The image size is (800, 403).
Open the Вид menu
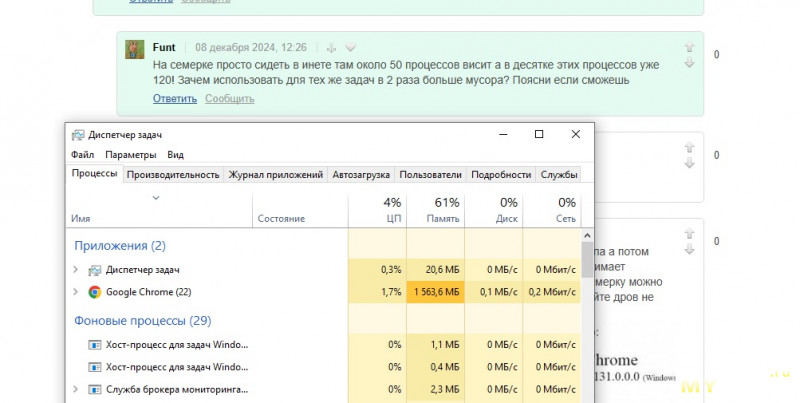pos(175,155)
